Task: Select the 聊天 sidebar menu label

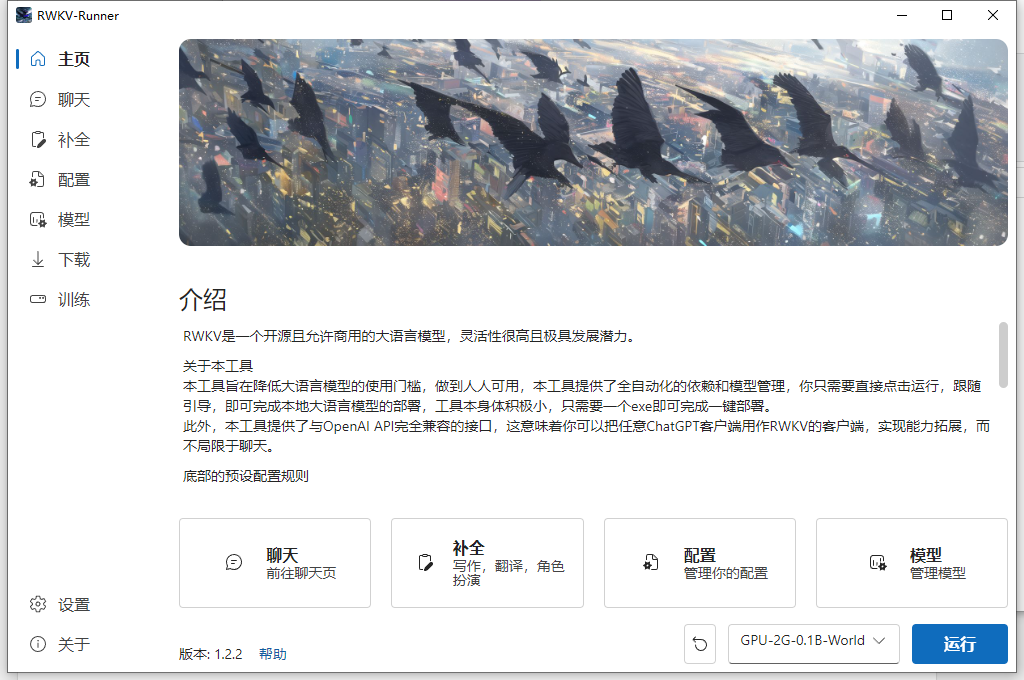Action: (x=74, y=99)
